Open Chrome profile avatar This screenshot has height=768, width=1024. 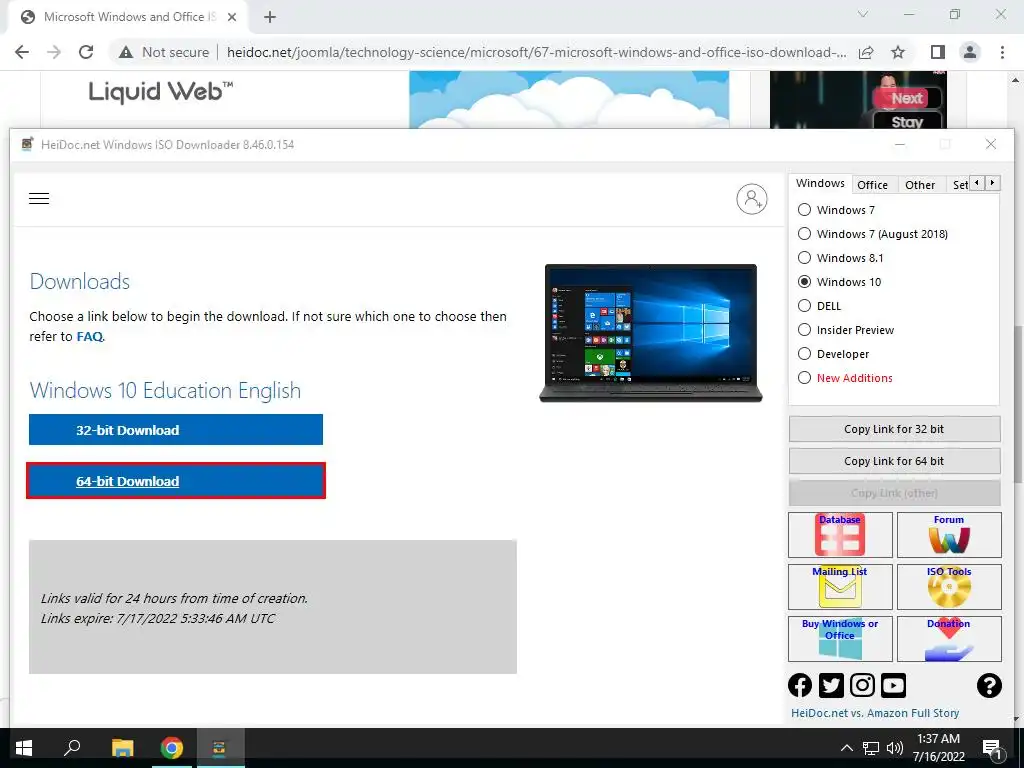click(970, 52)
